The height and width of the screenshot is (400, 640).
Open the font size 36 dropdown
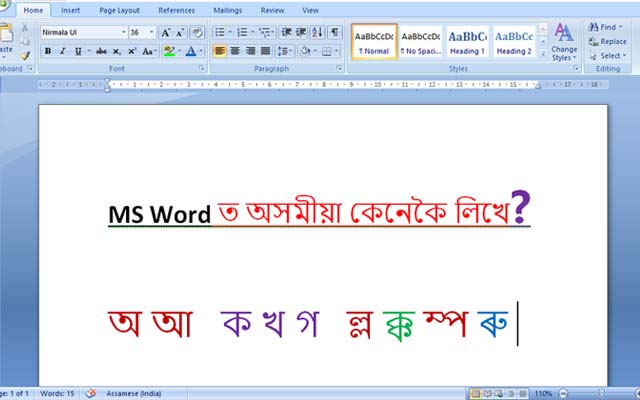[151, 32]
